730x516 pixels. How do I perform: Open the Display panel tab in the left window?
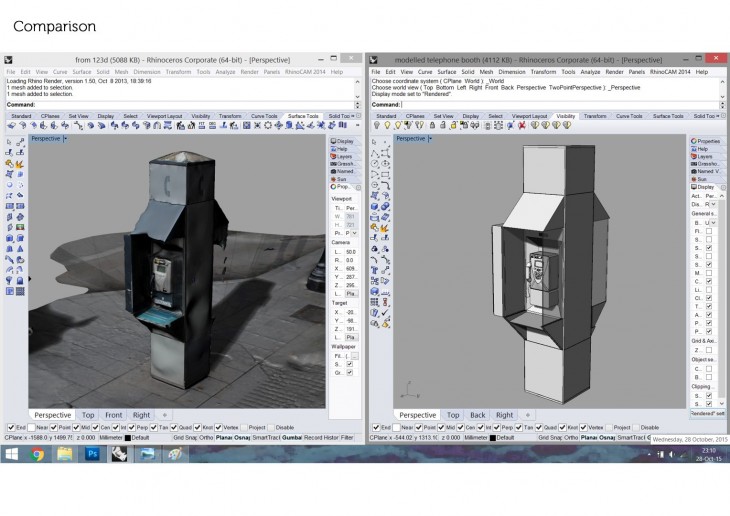click(344, 141)
